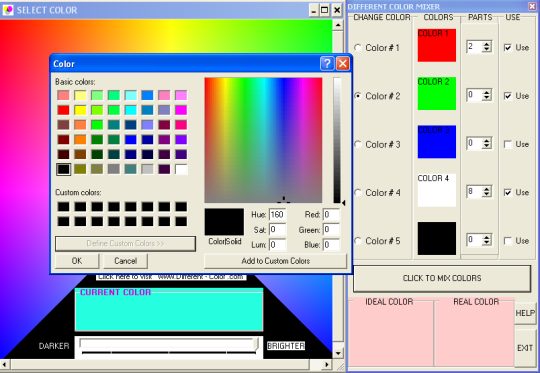Select the Color #3 radio button
This screenshot has height=373, width=540.
coord(358,144)
